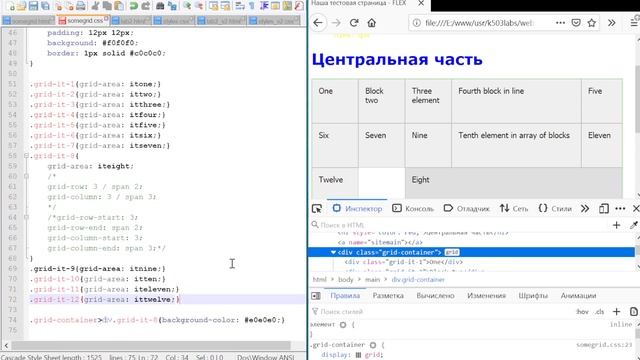Click the 'Eight' grid cell on the page

(514, 183)
